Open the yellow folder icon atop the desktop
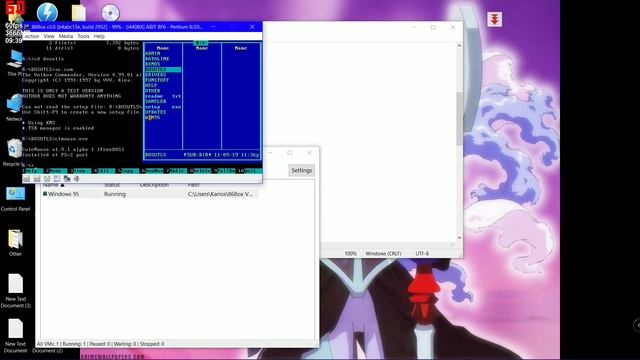Image resolution: width=640 pixels, height=360 pixels. click(79, 13)
